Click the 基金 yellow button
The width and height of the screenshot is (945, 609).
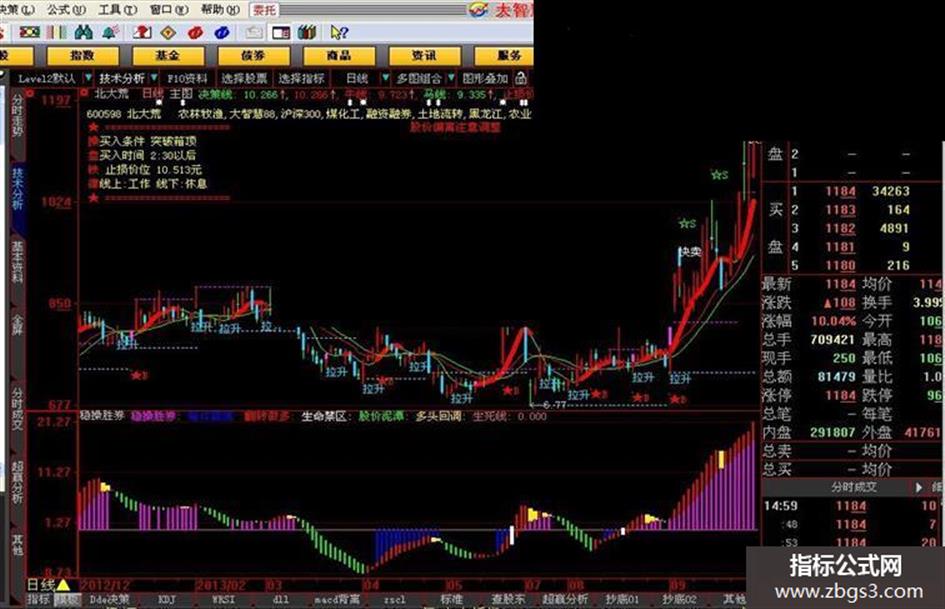(168, 55)
